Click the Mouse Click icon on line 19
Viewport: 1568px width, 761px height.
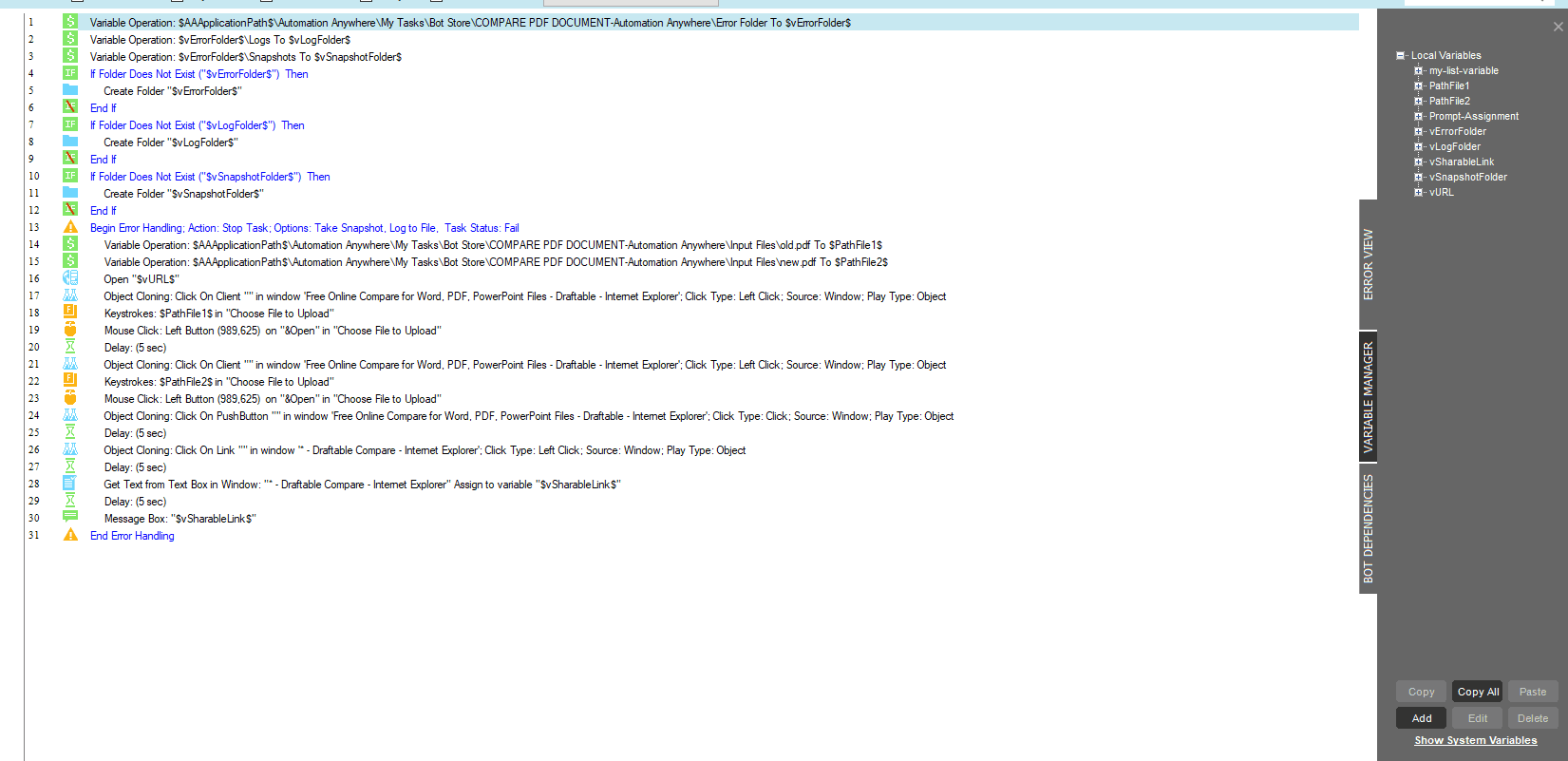(70, 330)
